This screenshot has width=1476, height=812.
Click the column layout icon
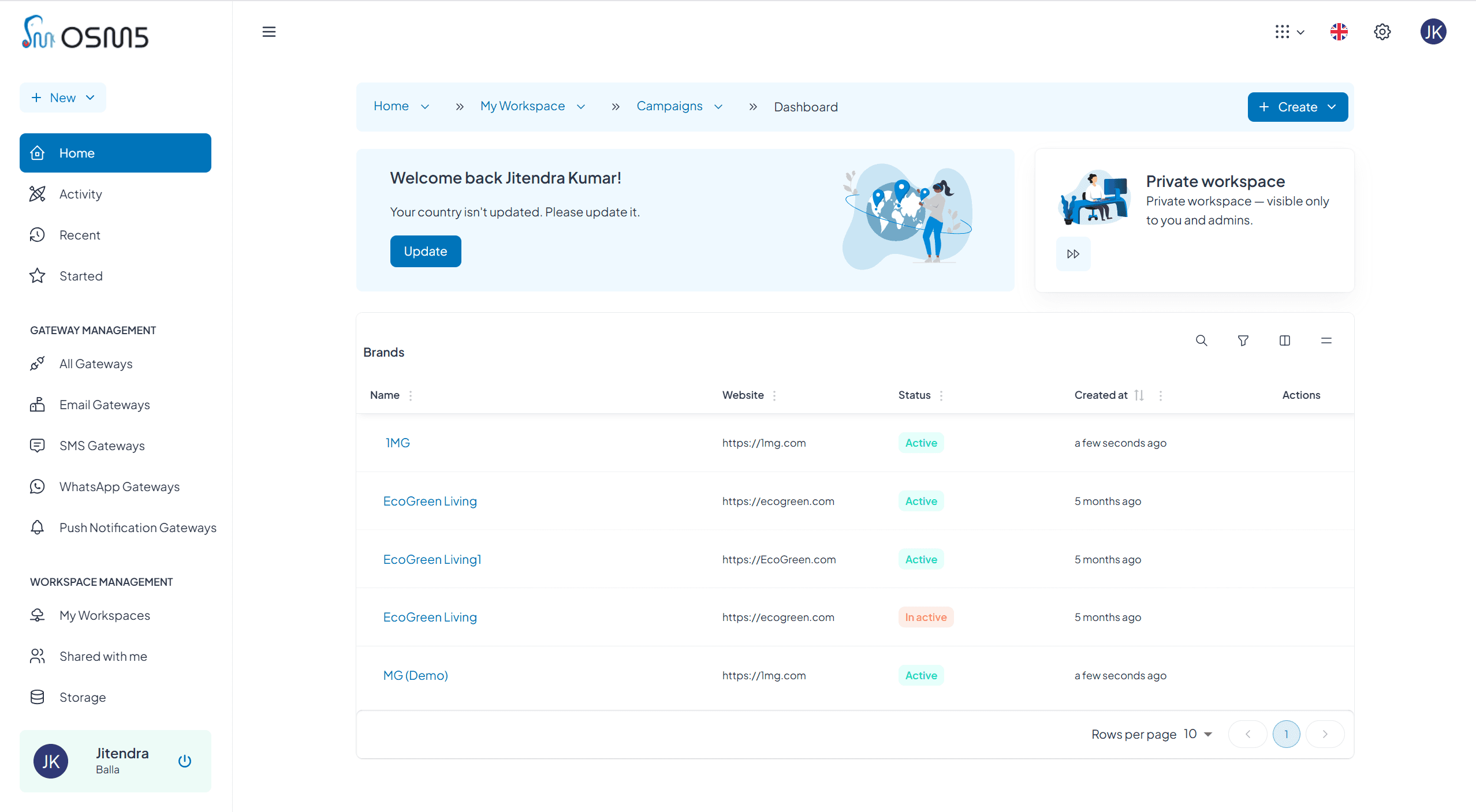(1284, 340)
